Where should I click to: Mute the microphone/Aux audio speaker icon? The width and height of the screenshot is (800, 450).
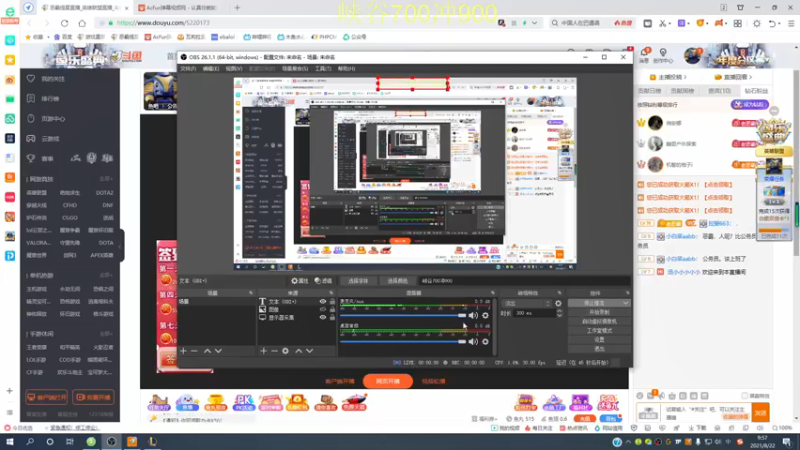pos(473,315)
